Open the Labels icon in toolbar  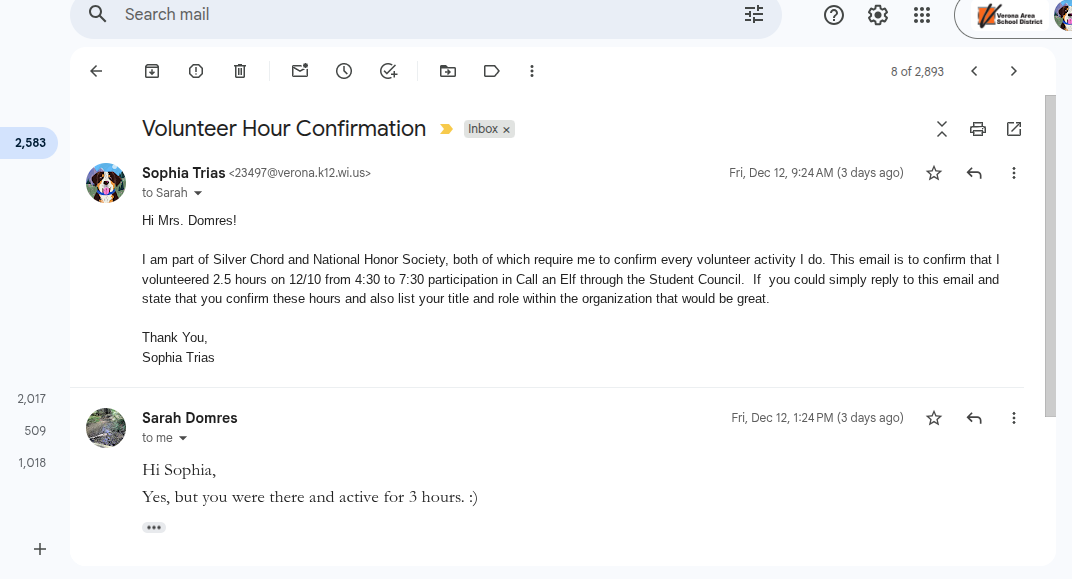[491, 71]
